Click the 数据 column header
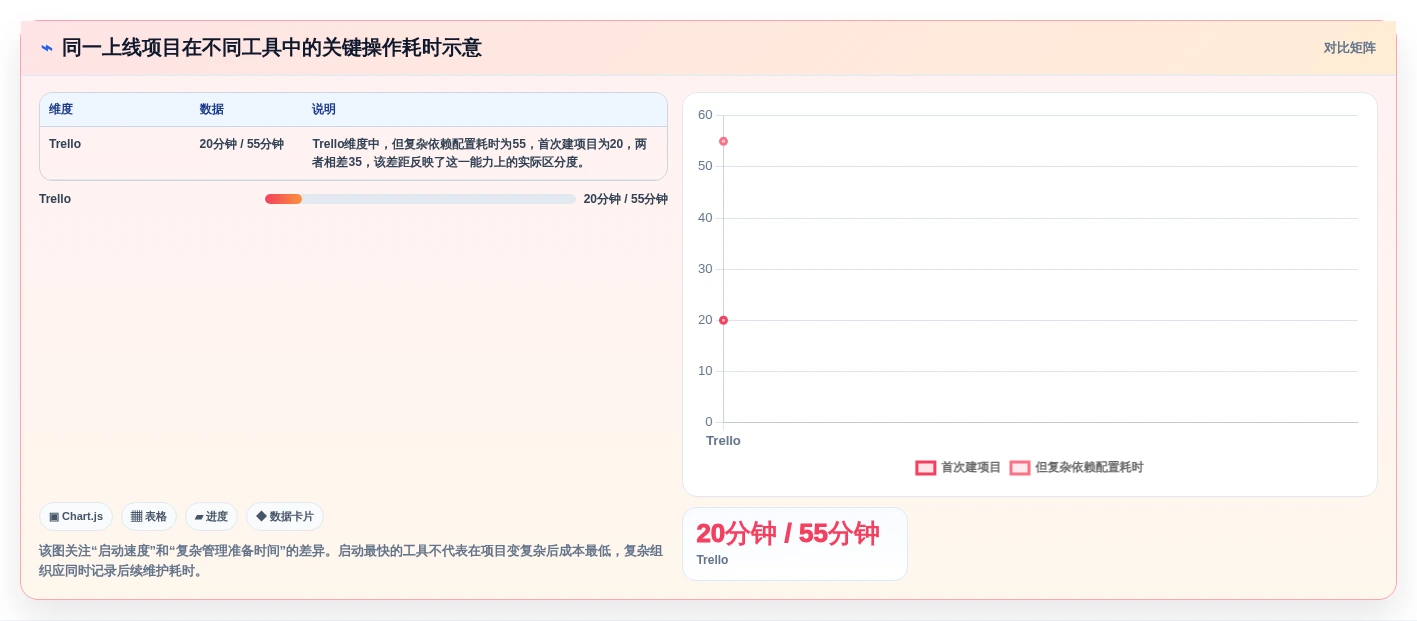Image resolution: width=1417 pixels, height=621 pixels. [x=211, y=109]
